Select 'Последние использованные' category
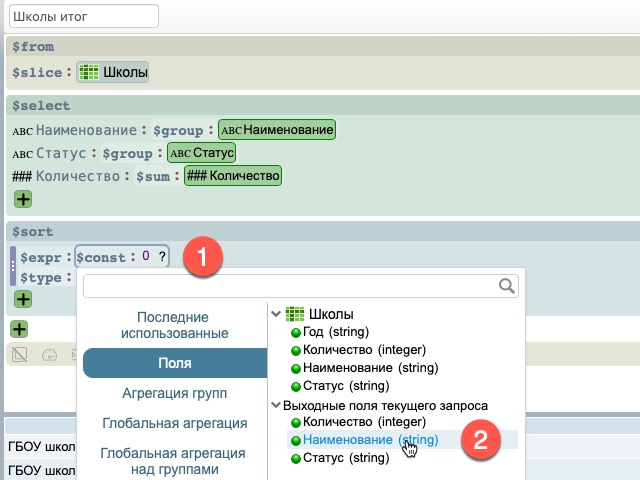 [x=177, y=324]
